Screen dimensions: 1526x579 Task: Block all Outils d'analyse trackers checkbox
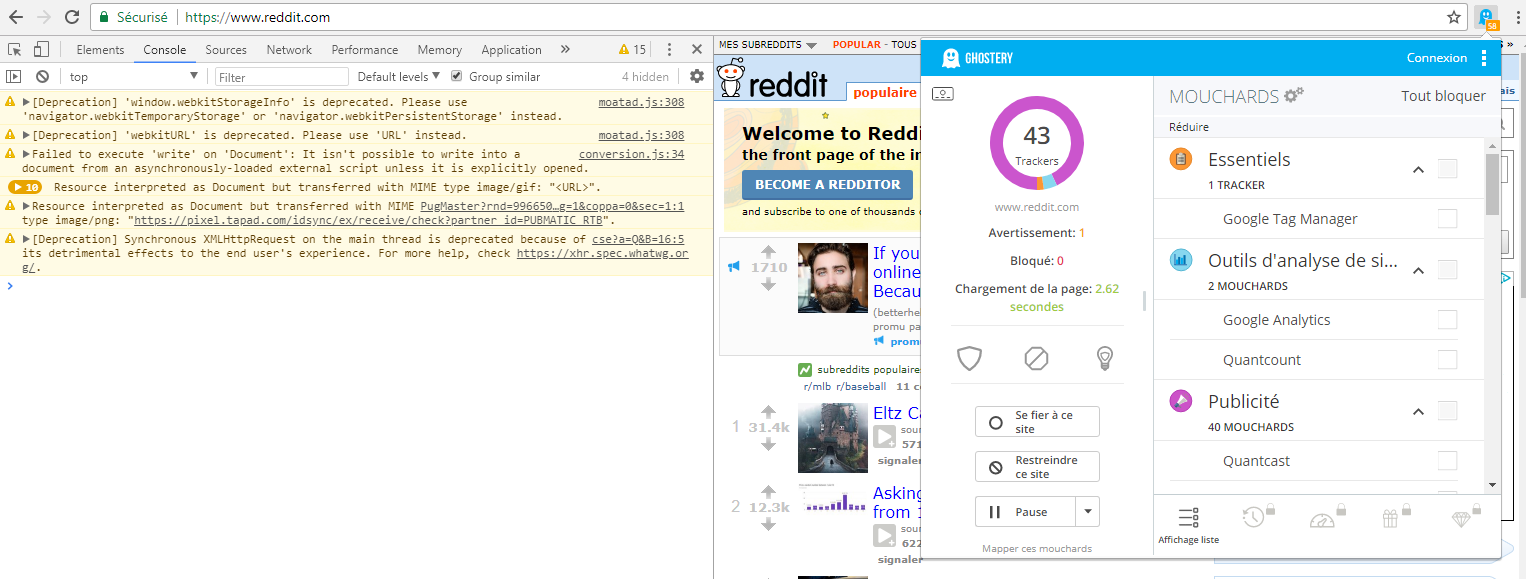pos(1447,269)
